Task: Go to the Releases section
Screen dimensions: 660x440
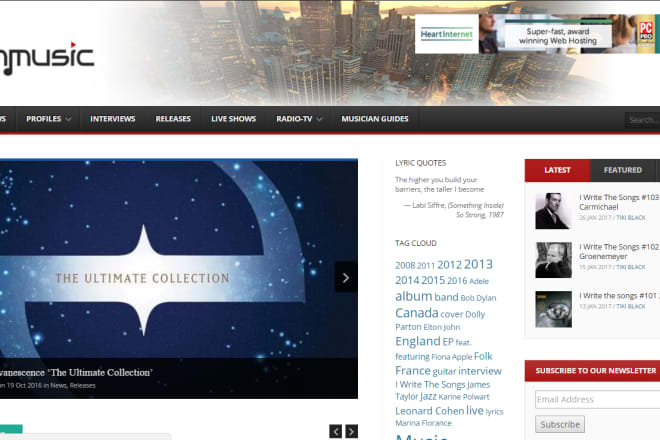Action: pos(173,119)
